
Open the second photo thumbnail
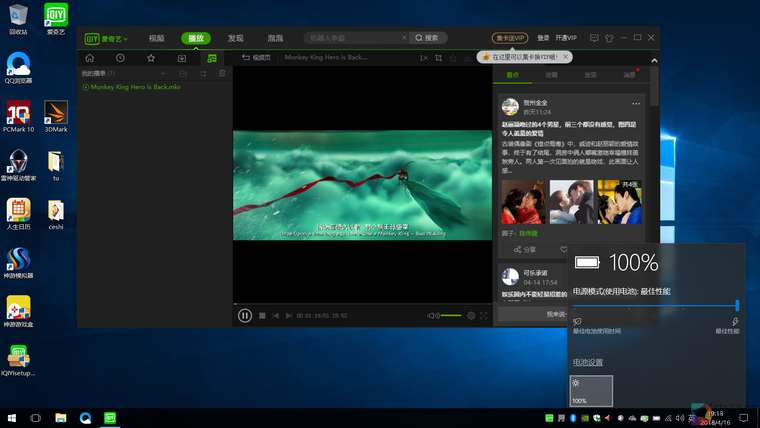click(x=571, y=202)
